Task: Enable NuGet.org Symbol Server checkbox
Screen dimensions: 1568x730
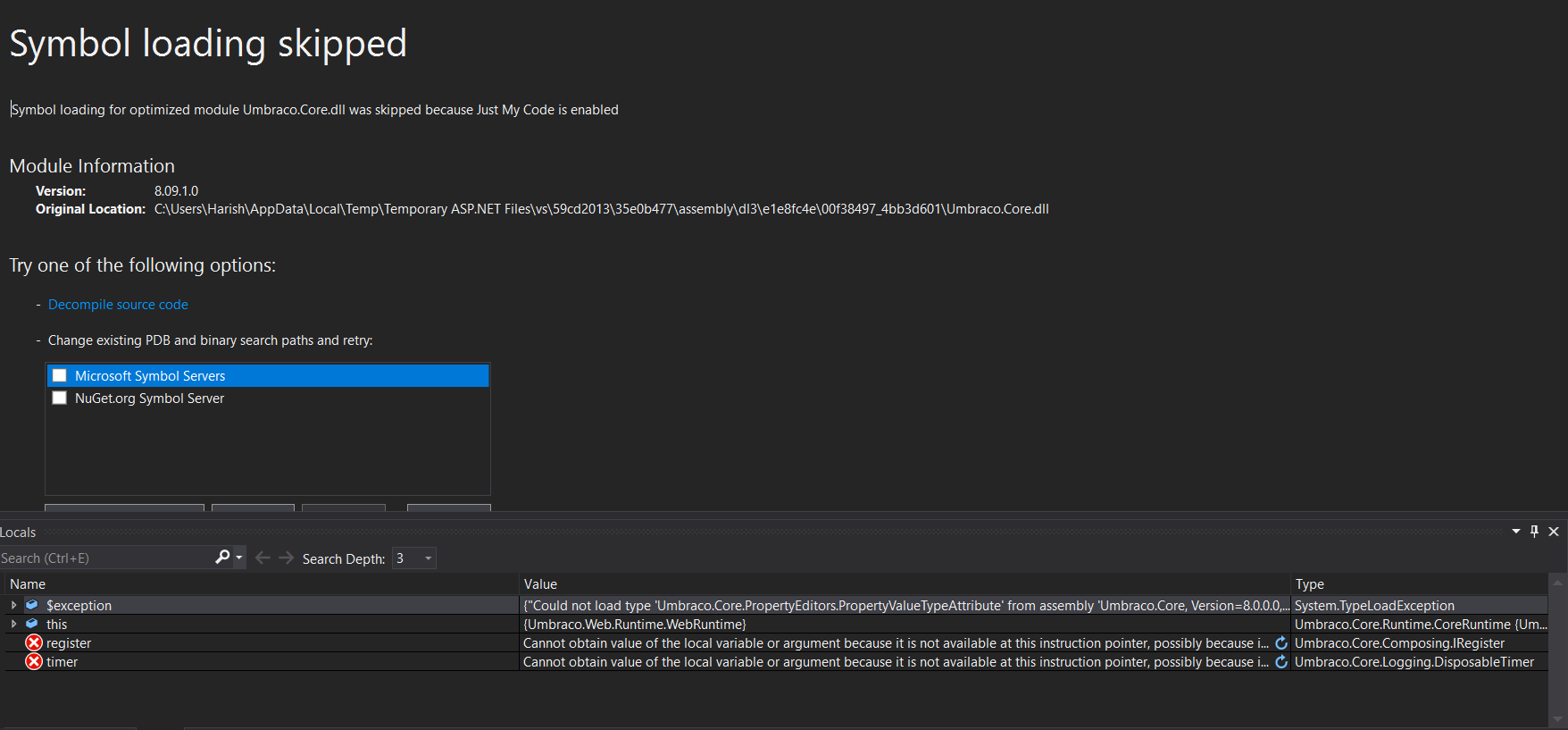Action: [60, 398]
